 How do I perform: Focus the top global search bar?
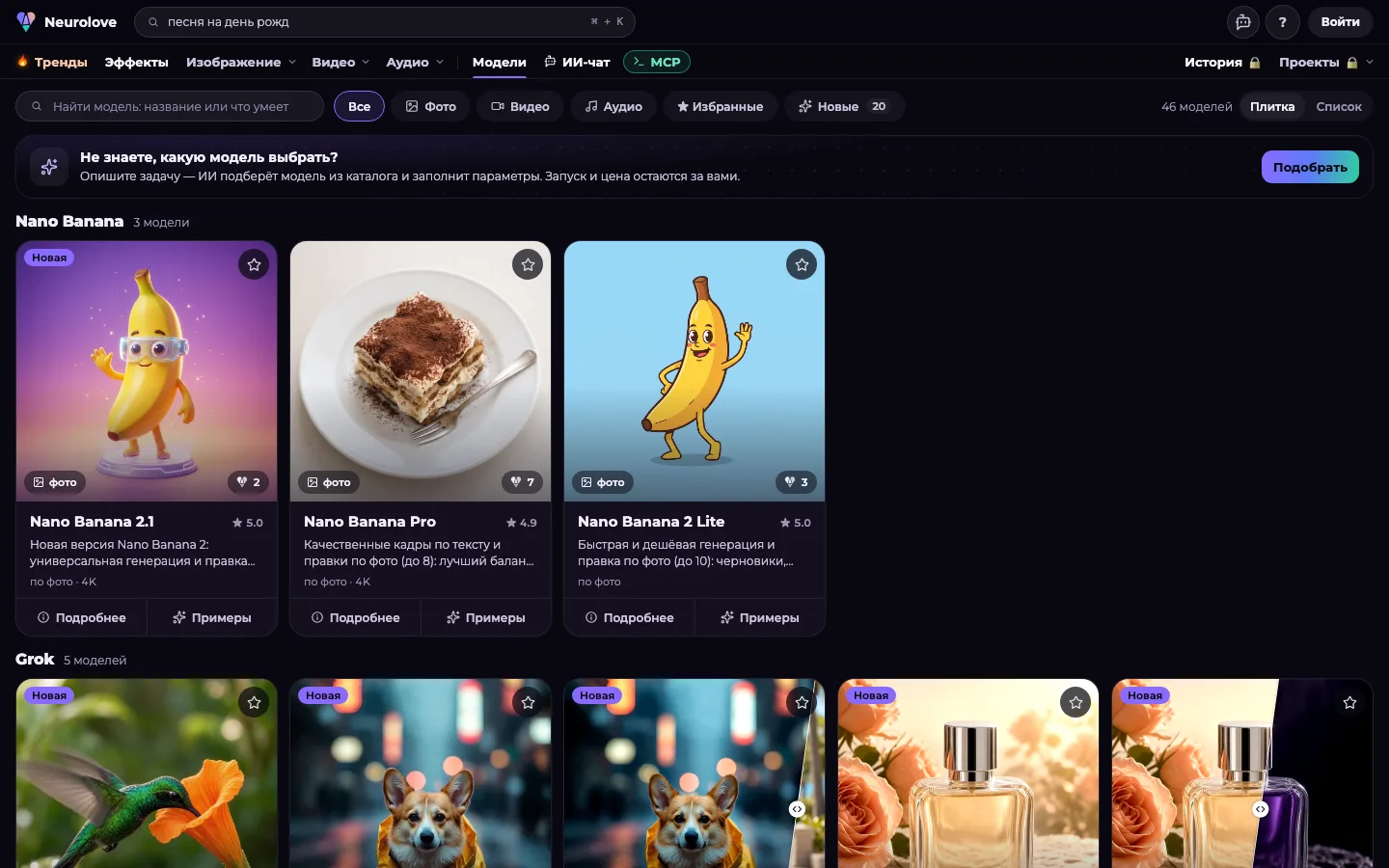pos(385,21)
